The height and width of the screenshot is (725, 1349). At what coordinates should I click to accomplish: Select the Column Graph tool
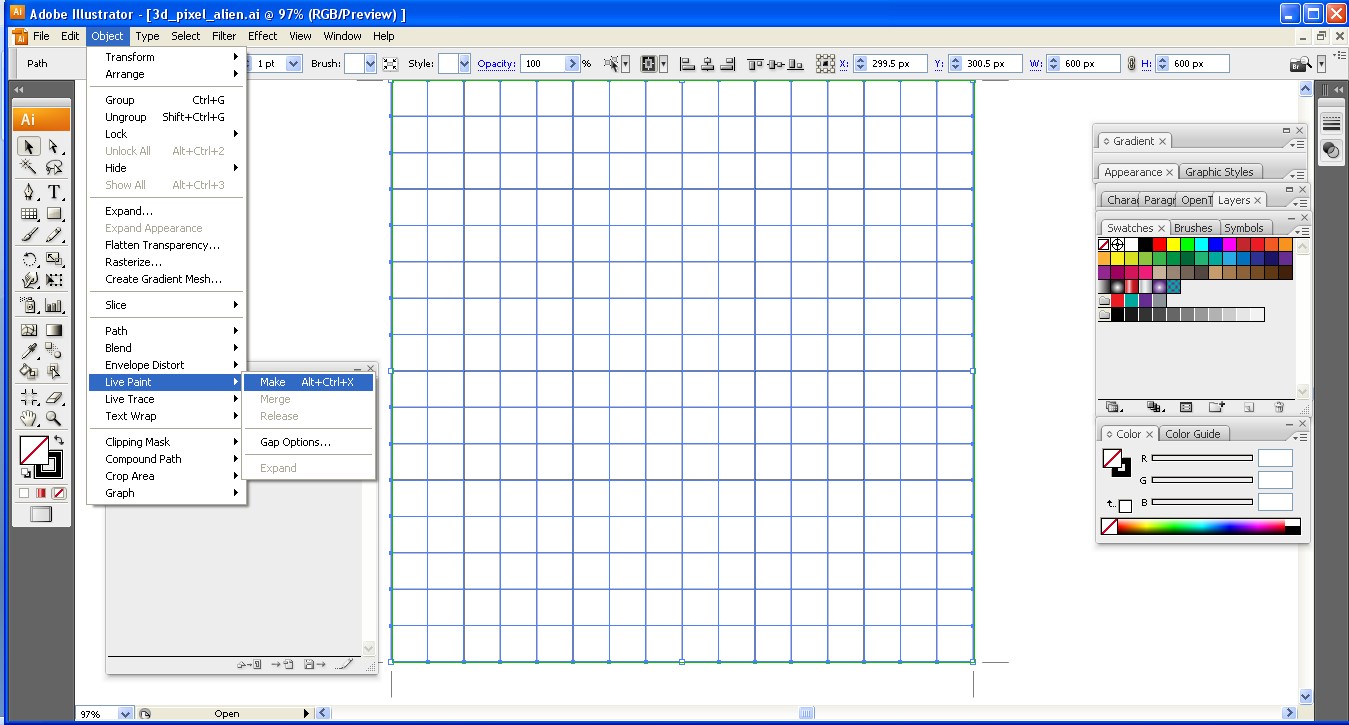tap(54, 306)
